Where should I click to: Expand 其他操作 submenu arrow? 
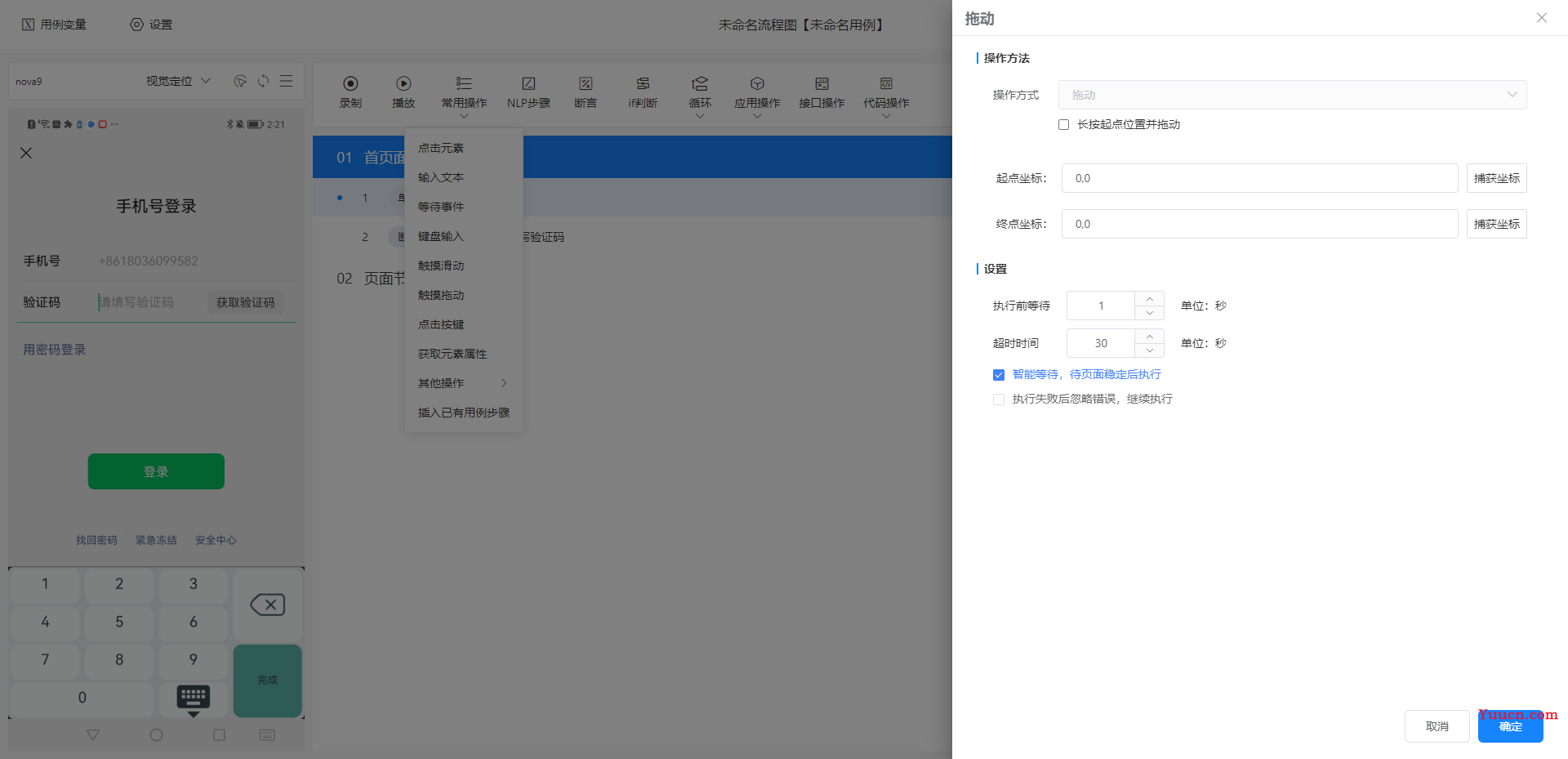pos(504,383)
